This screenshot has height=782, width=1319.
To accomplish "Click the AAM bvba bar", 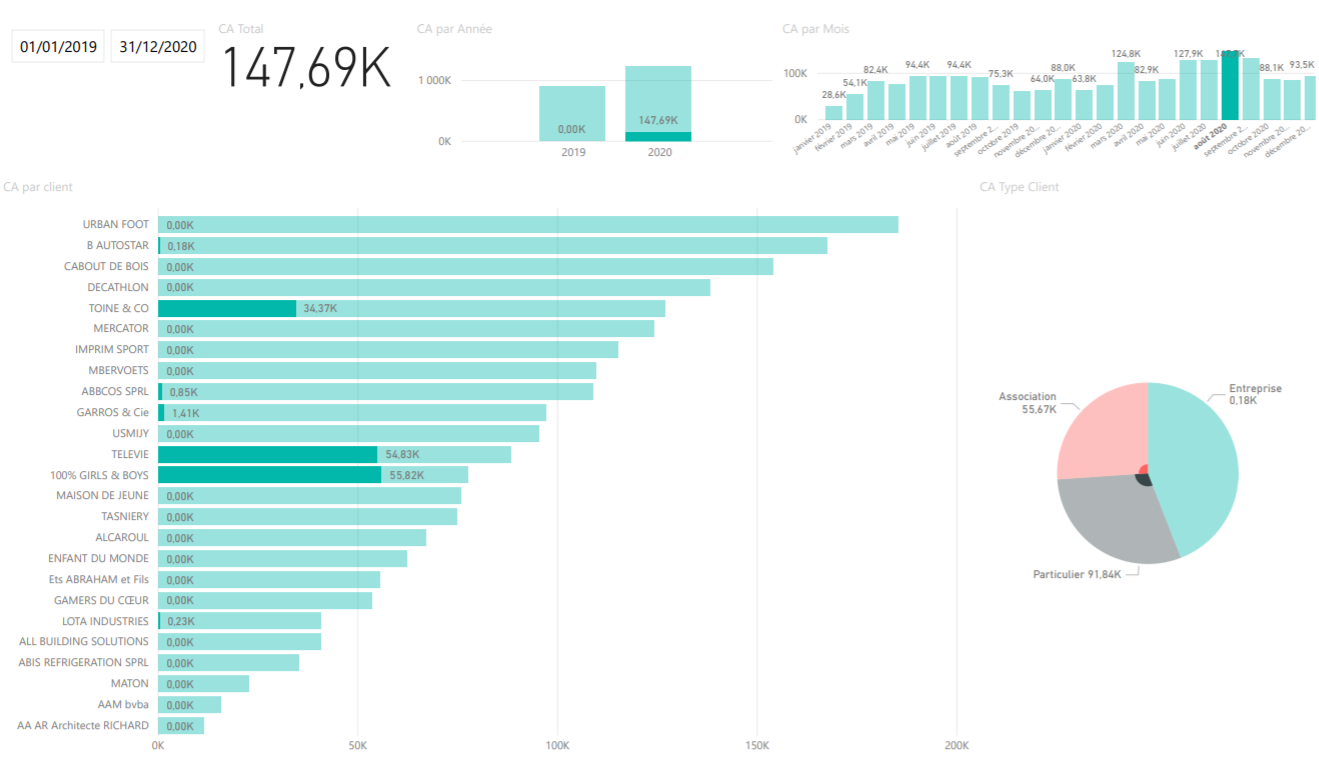I will 189,705.
